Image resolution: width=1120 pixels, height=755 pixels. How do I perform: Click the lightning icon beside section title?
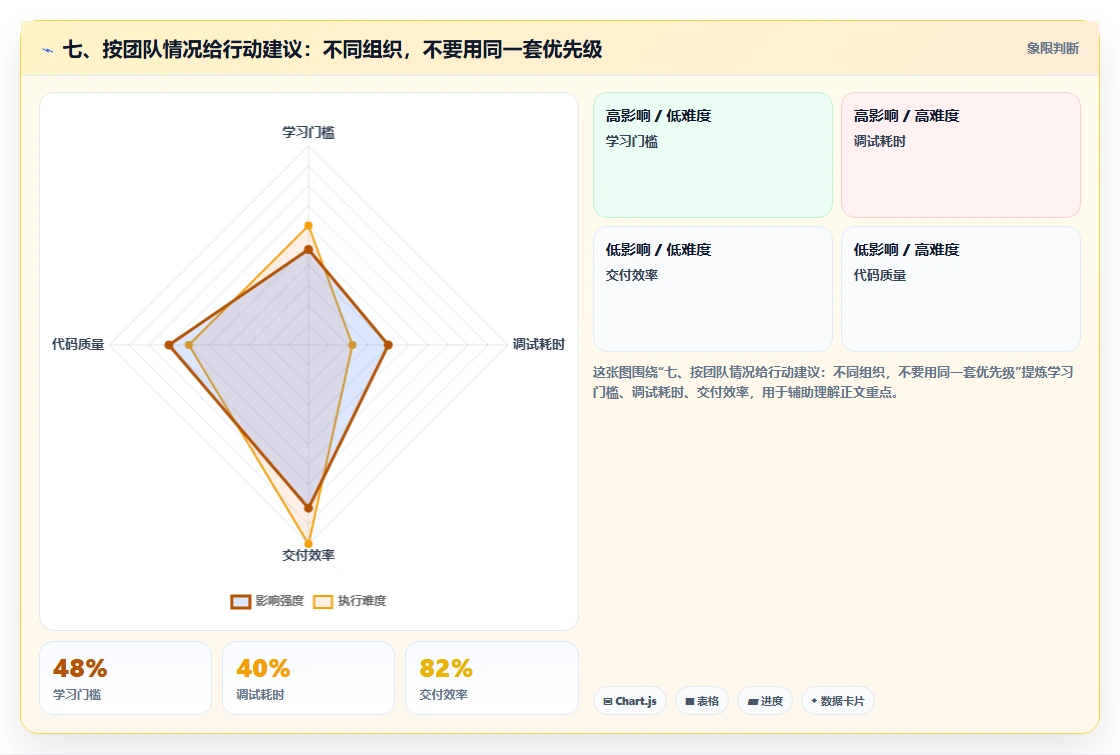(x=48, y=50)
